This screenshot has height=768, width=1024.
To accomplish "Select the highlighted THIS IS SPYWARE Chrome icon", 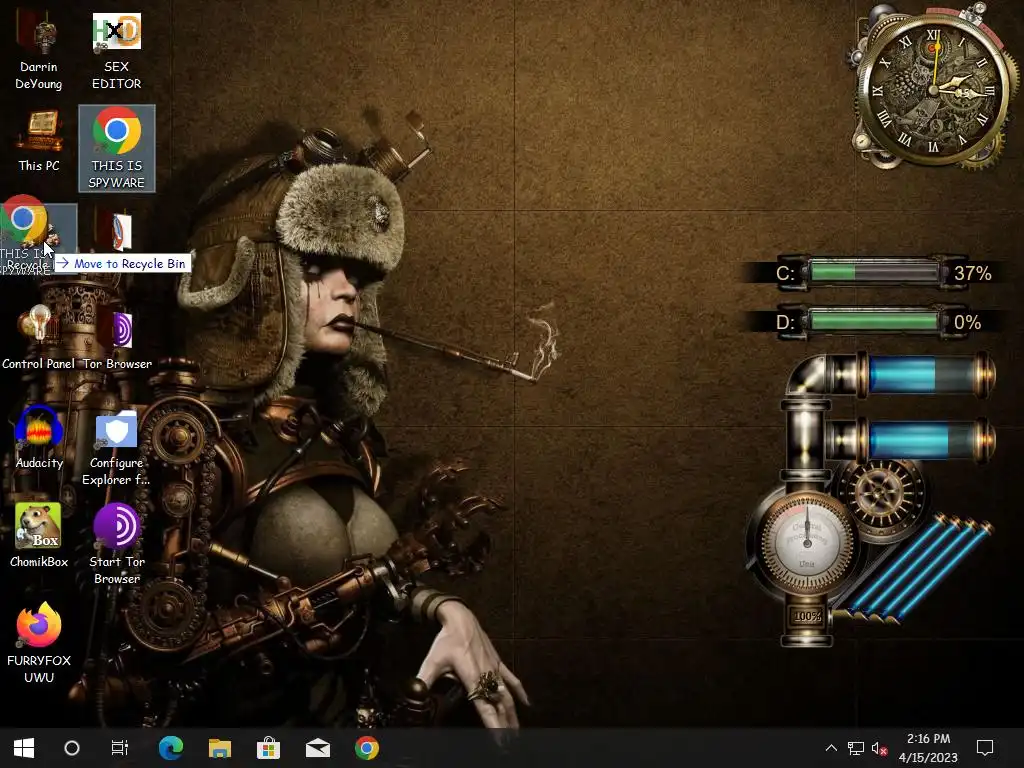I will click(117, 148).
